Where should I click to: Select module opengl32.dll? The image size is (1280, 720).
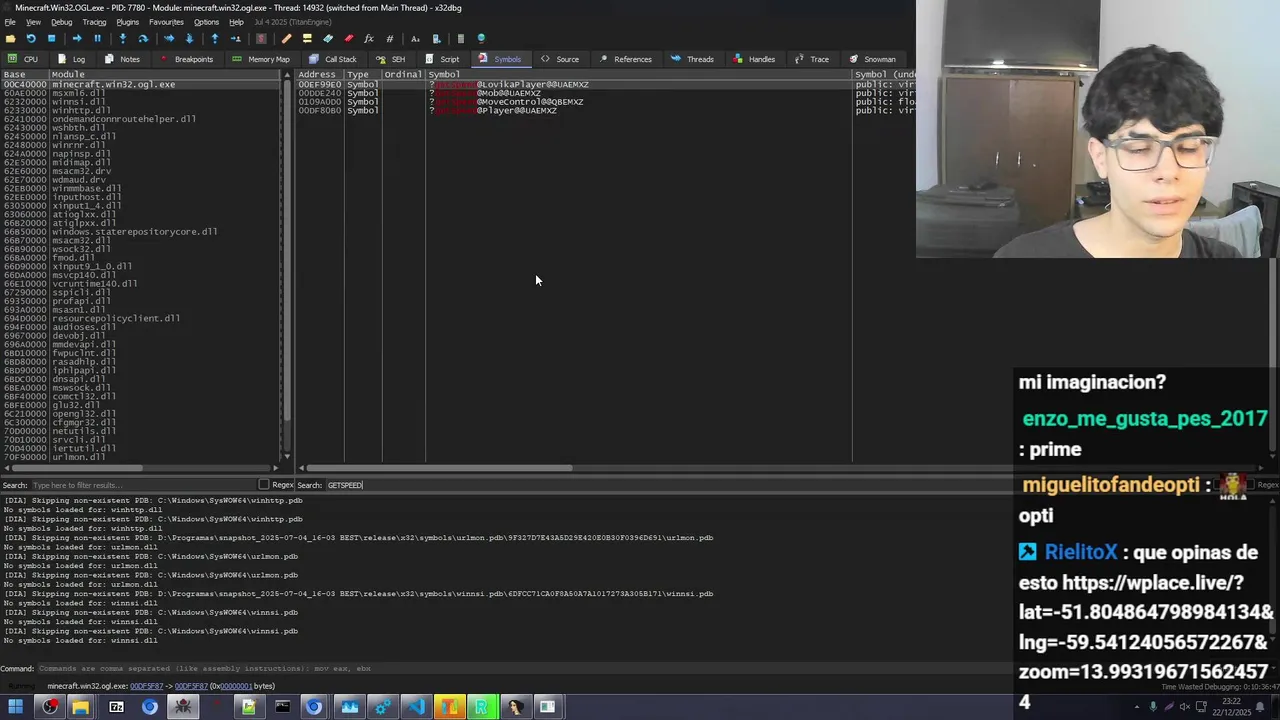140,414
